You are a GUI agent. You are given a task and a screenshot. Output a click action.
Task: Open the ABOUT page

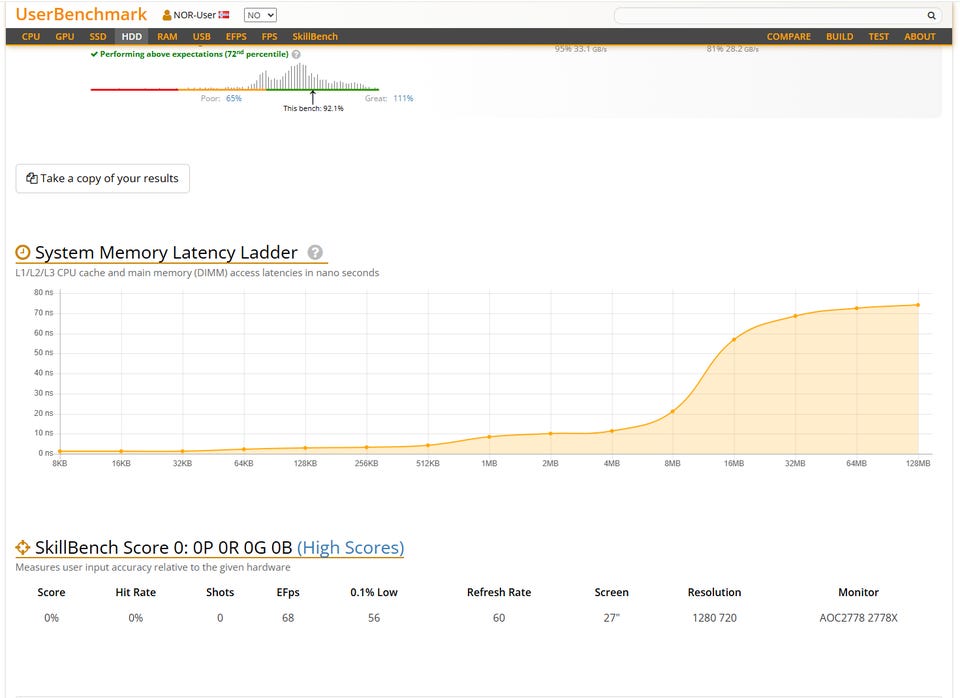(x=920, y=37)
